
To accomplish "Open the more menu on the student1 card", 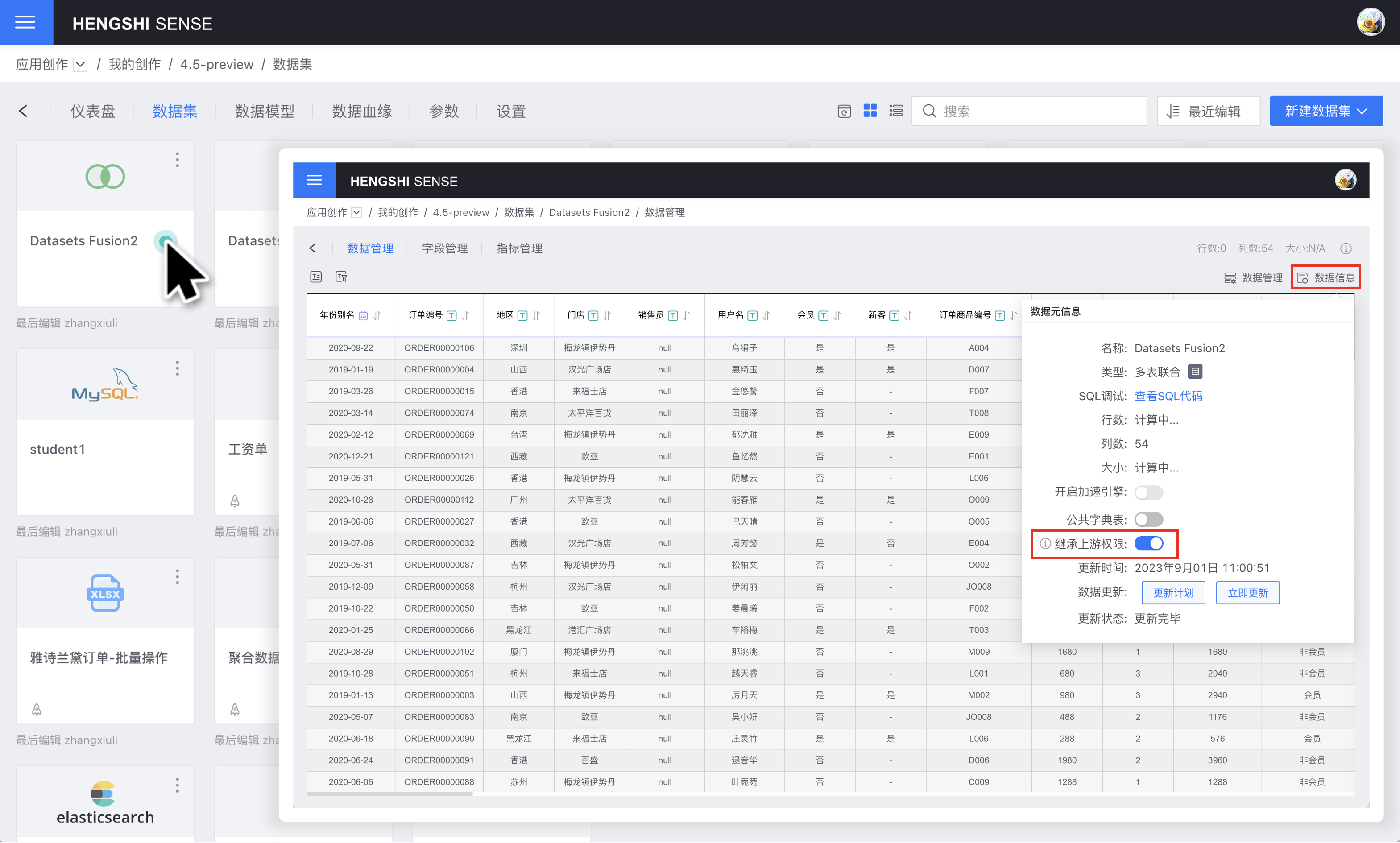I will click(177, 368).
